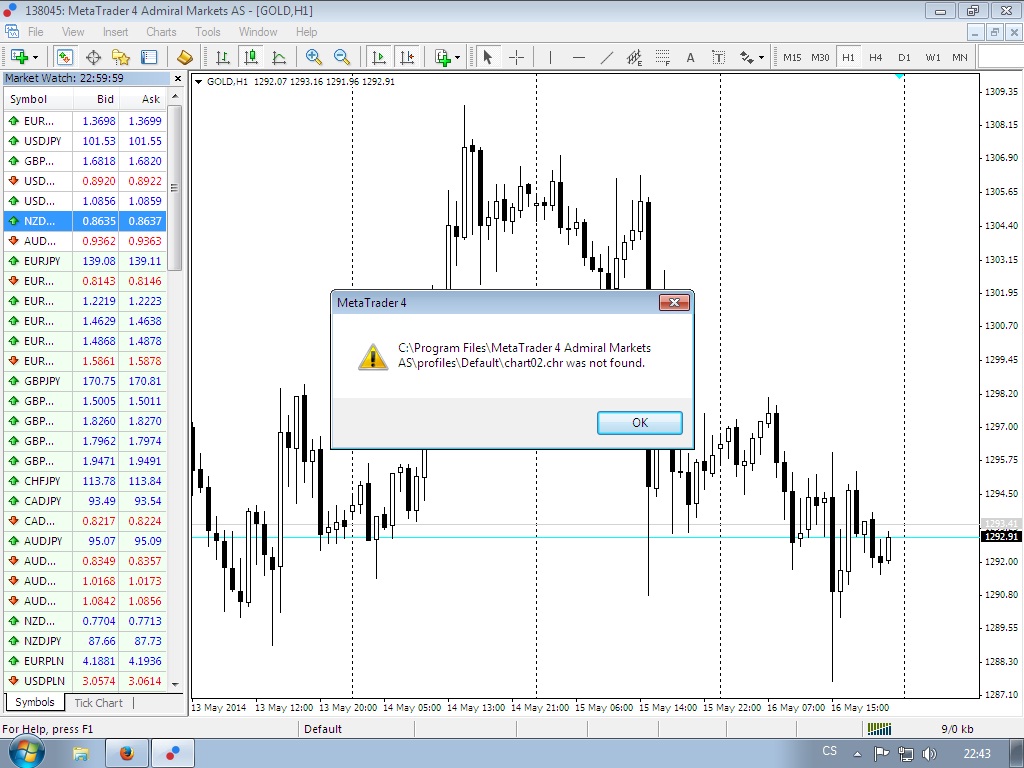The width and height of the screenshot is (1024, 768).
Task: Switch chart to Line Chart style
Action: coord(279,57)
